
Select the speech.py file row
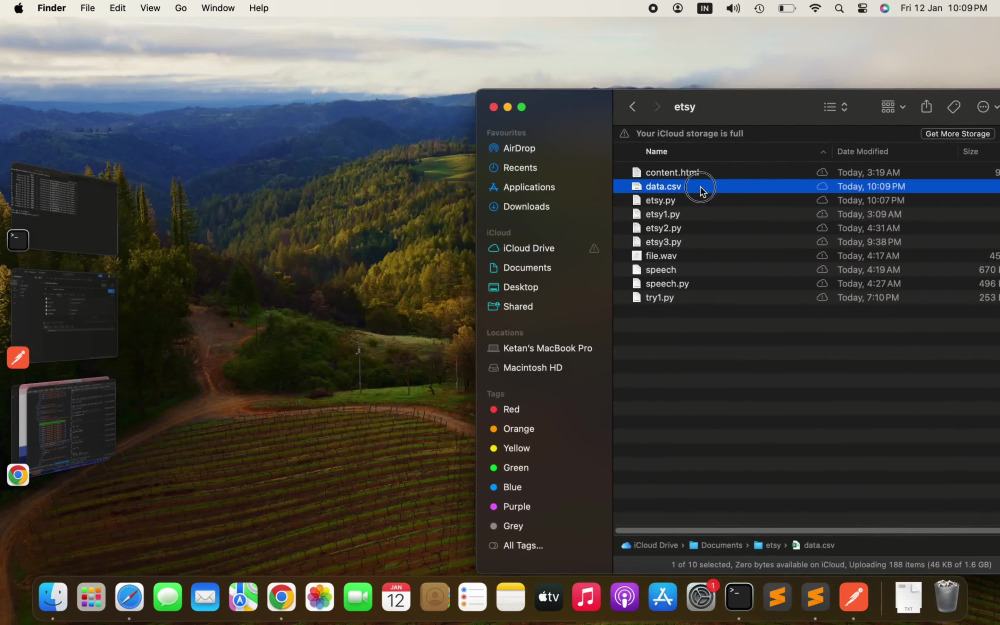point(806,284)
